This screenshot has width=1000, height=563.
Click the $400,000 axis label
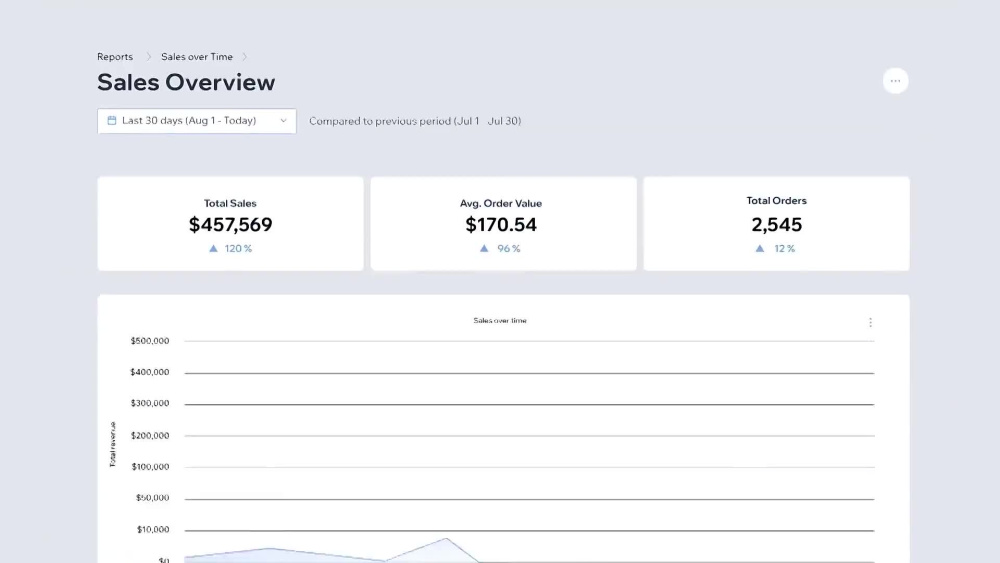pos(150,372)
